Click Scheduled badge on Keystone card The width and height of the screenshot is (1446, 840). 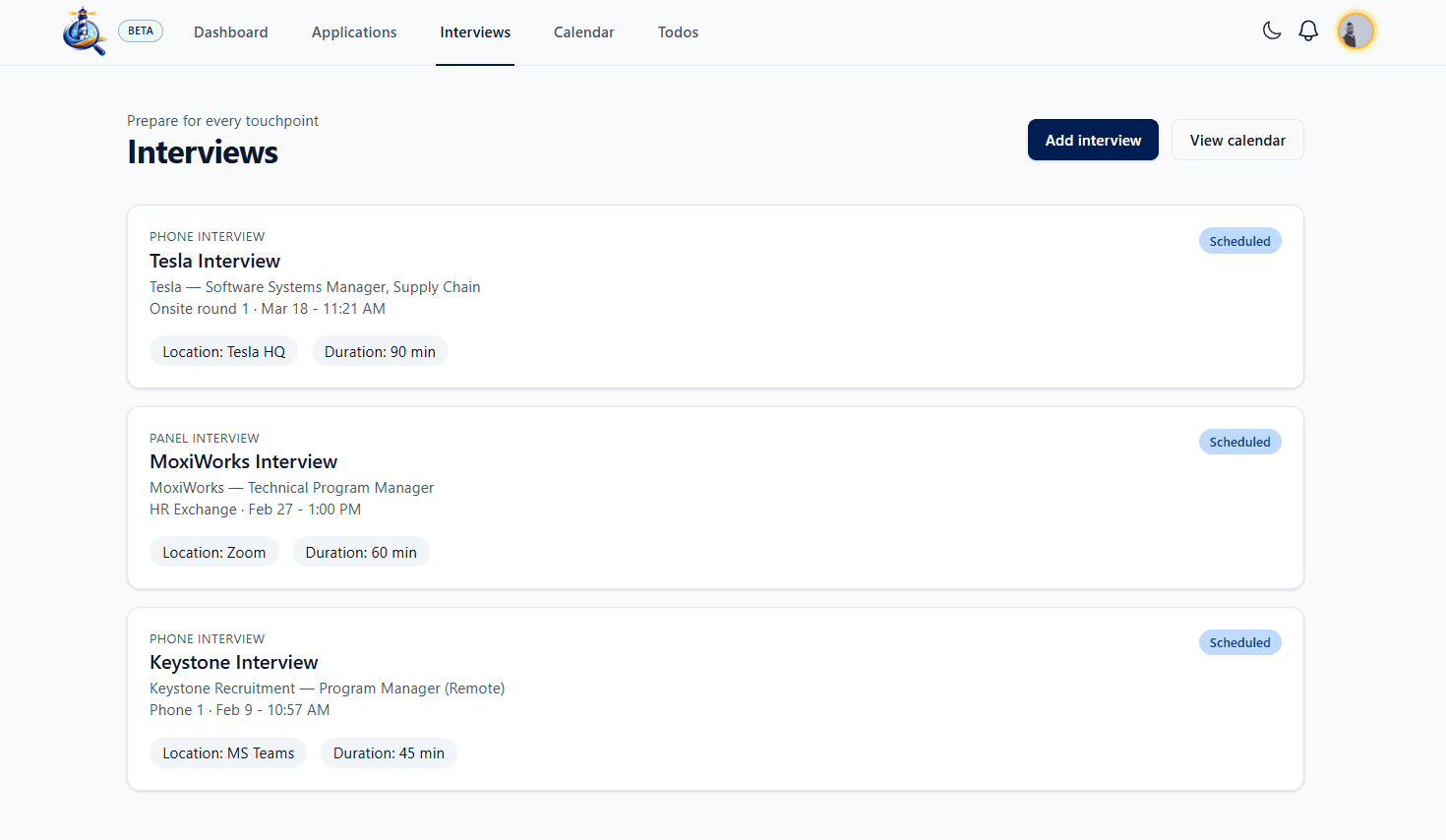[1239, 642]
